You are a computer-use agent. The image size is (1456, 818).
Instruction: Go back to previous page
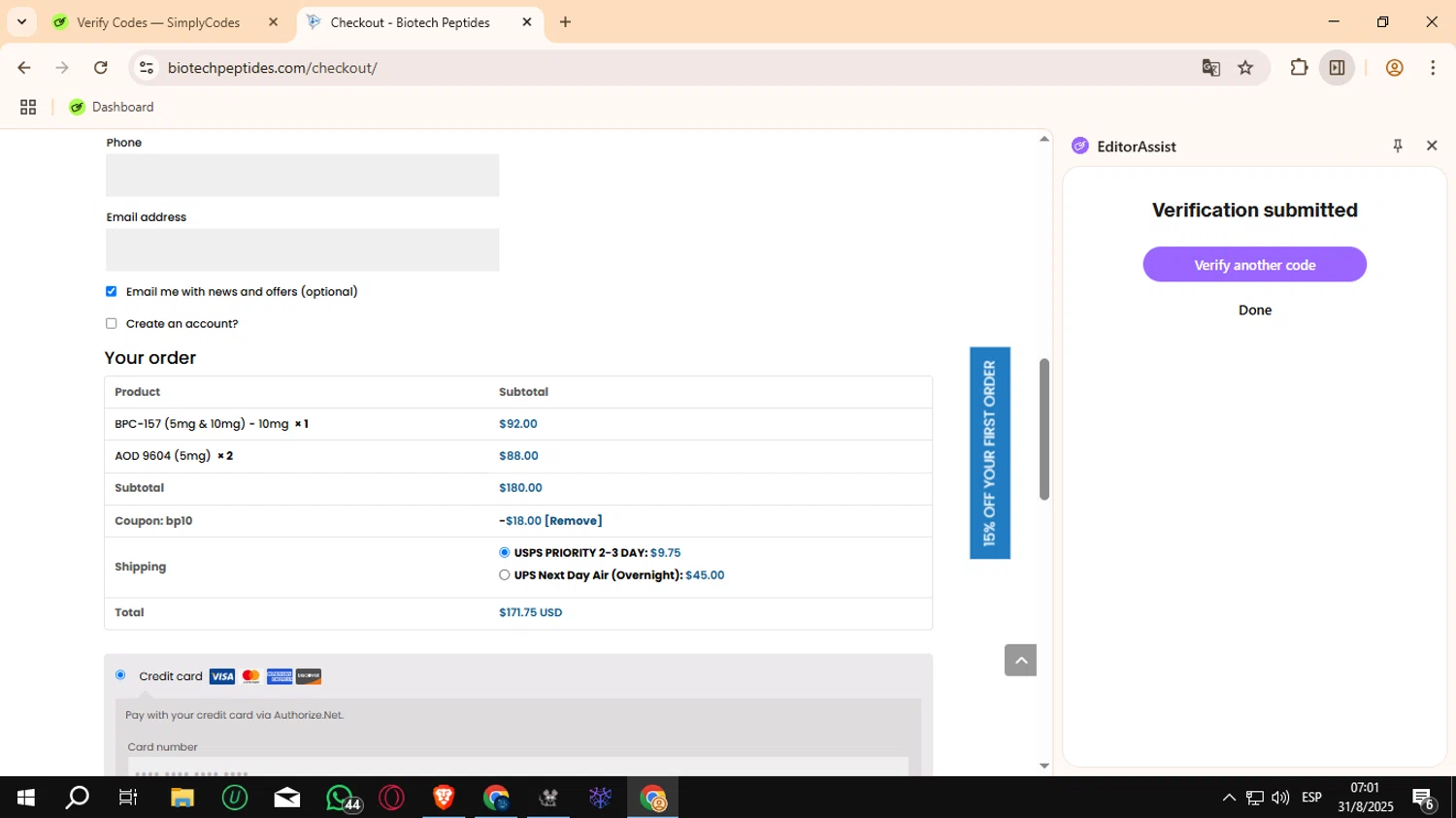24,68
